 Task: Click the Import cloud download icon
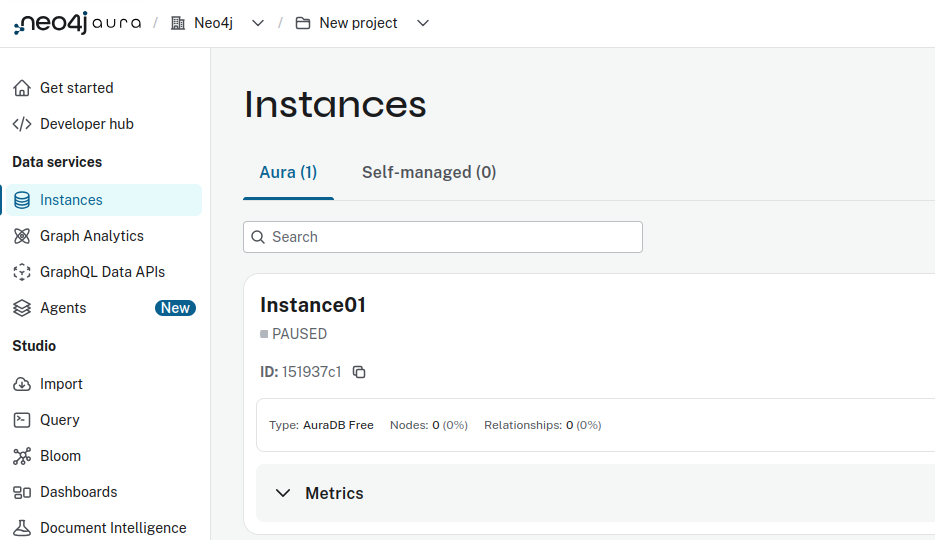[x=22, y=384]
